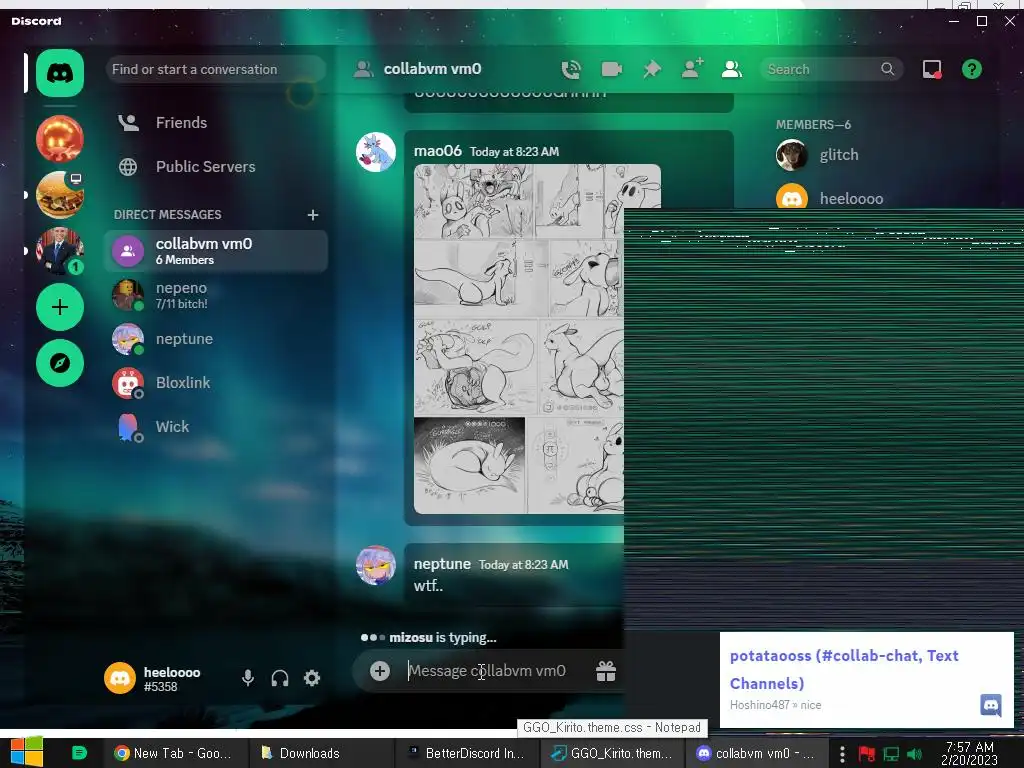
Task: Open the Friends page
Action: [x=216, y=123]
